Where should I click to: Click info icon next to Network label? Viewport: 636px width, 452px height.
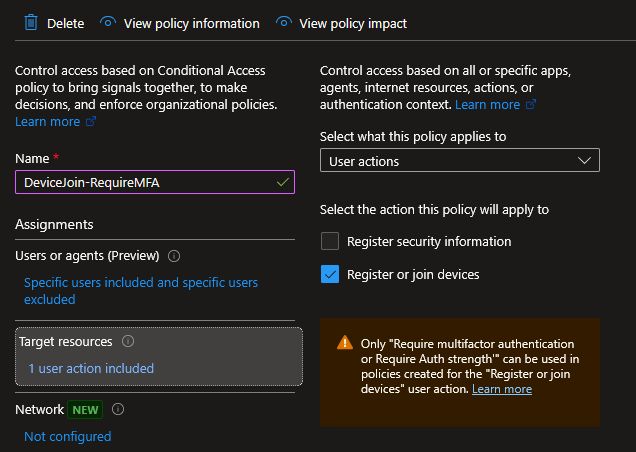(118, 409)
